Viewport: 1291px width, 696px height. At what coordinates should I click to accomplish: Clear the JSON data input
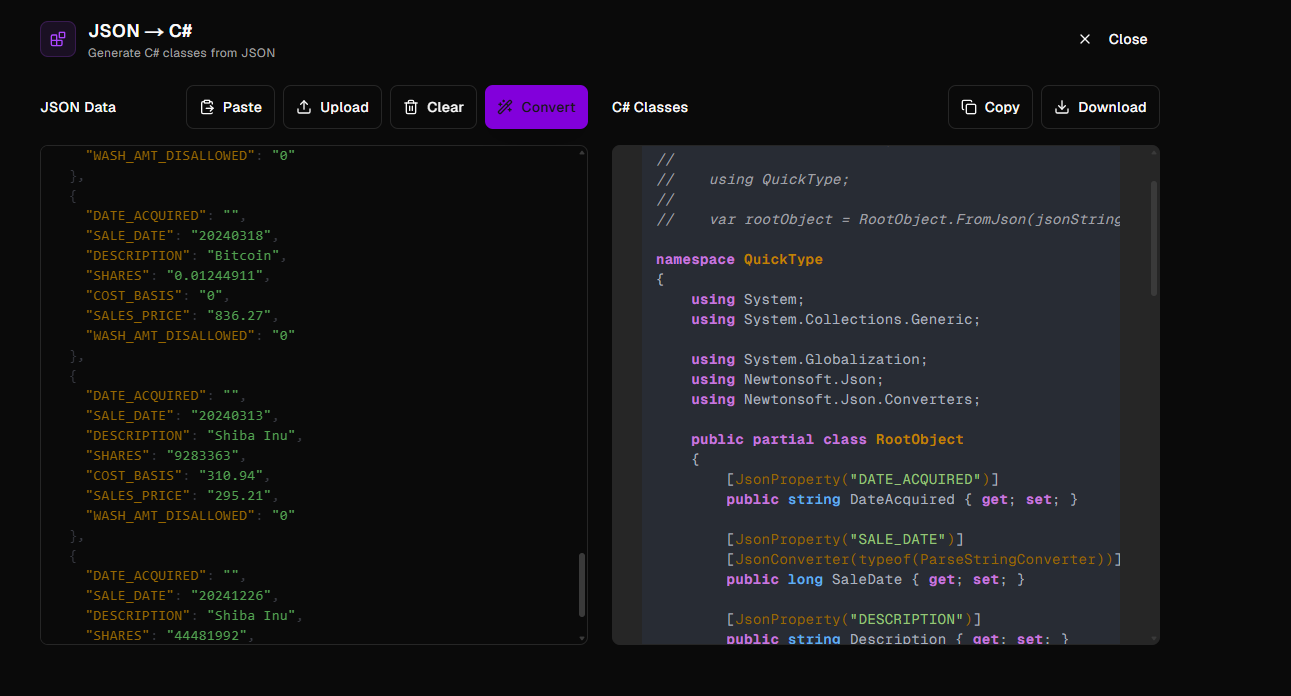pyautogui.click(x=433, y=107)
